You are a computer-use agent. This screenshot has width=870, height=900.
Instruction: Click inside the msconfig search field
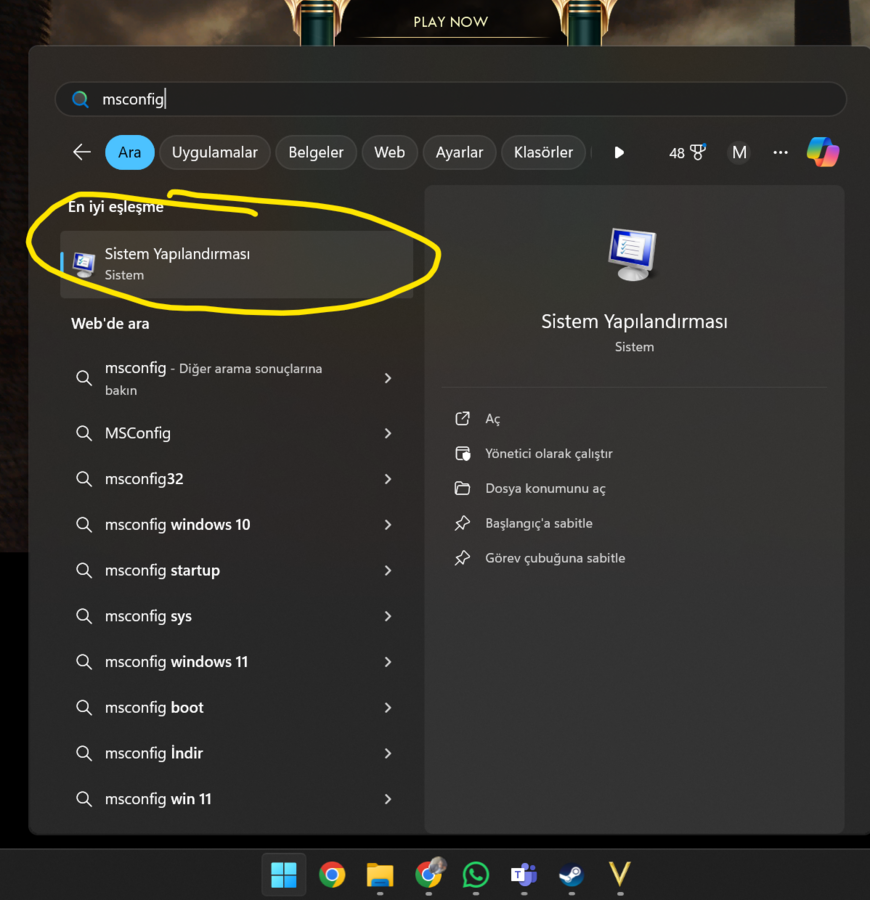[450, 99]
